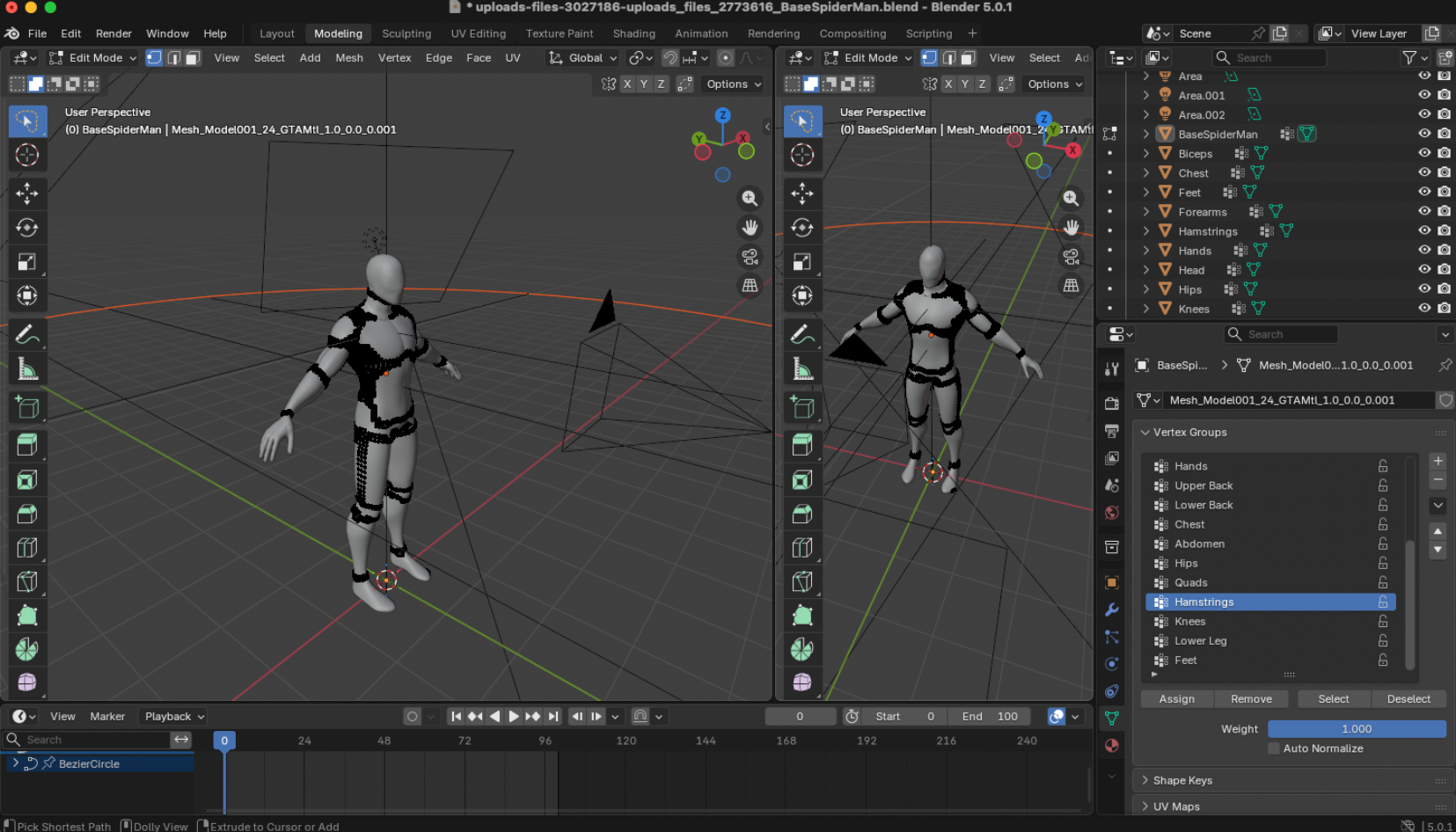This screenshot has width=1456, height=832.
Task: Toggle camera view in left viewport
Action: point(750,257)
